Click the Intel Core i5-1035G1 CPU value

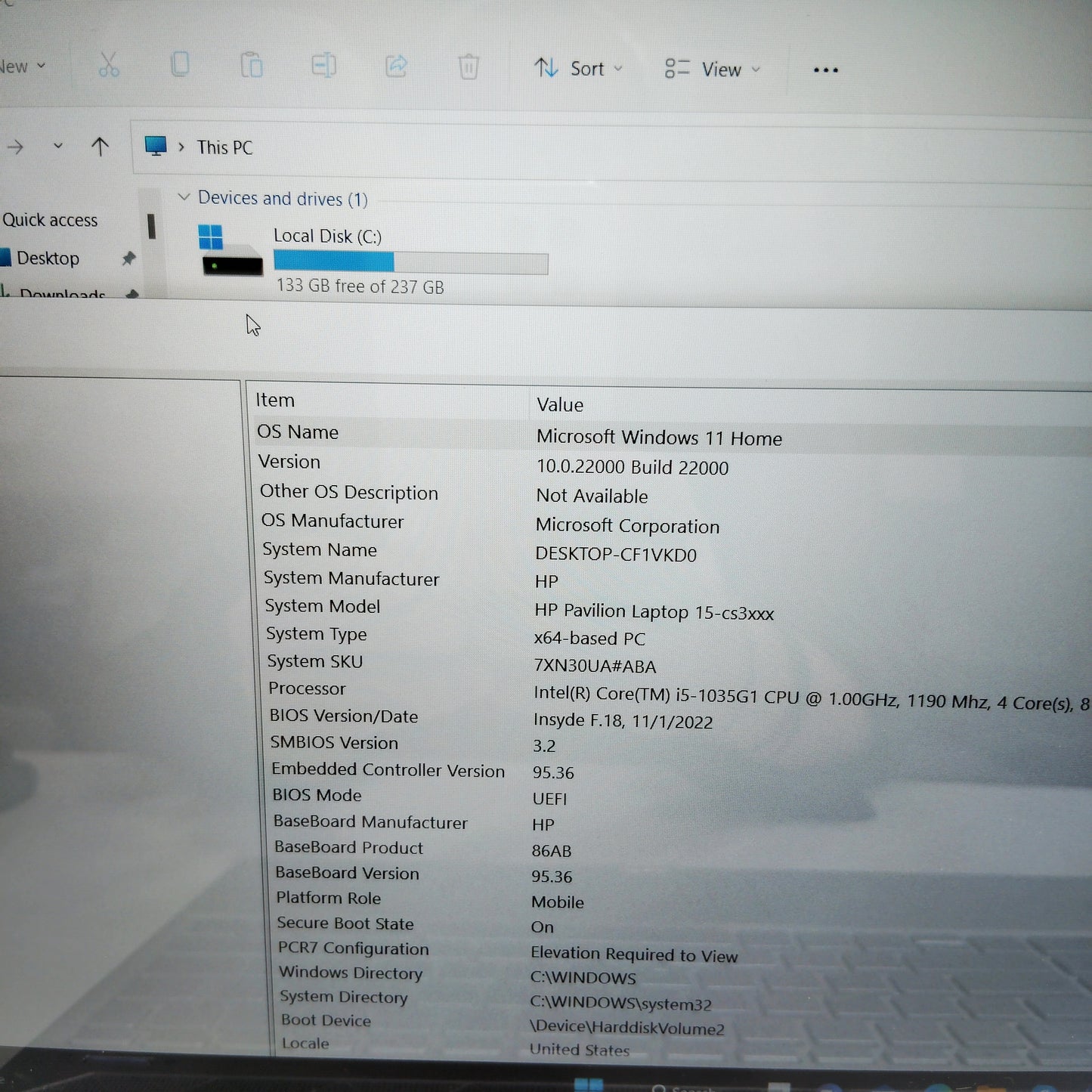[x=812, y=698]
